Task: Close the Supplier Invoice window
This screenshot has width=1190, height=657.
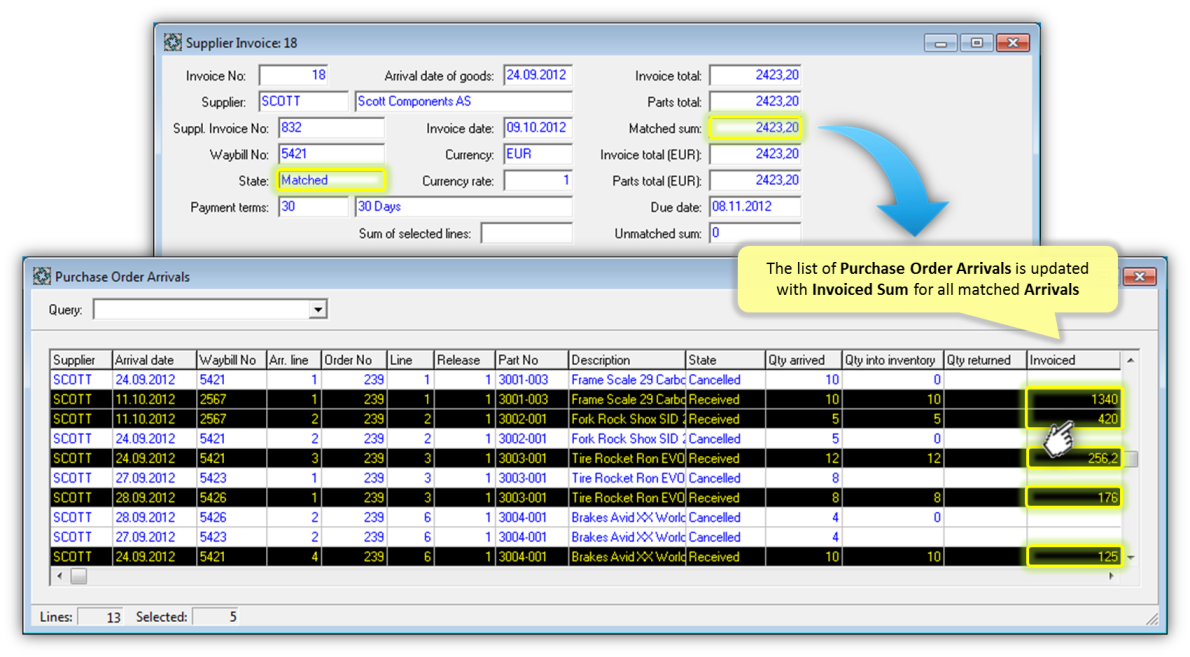Action: [x=1013, y=43]
